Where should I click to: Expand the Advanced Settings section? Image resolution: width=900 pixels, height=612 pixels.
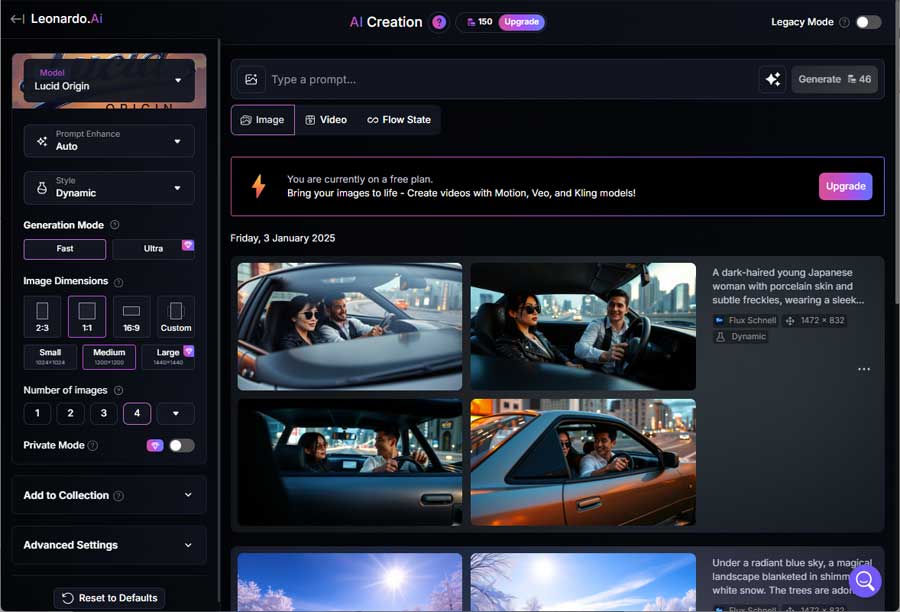click(109, 545)
